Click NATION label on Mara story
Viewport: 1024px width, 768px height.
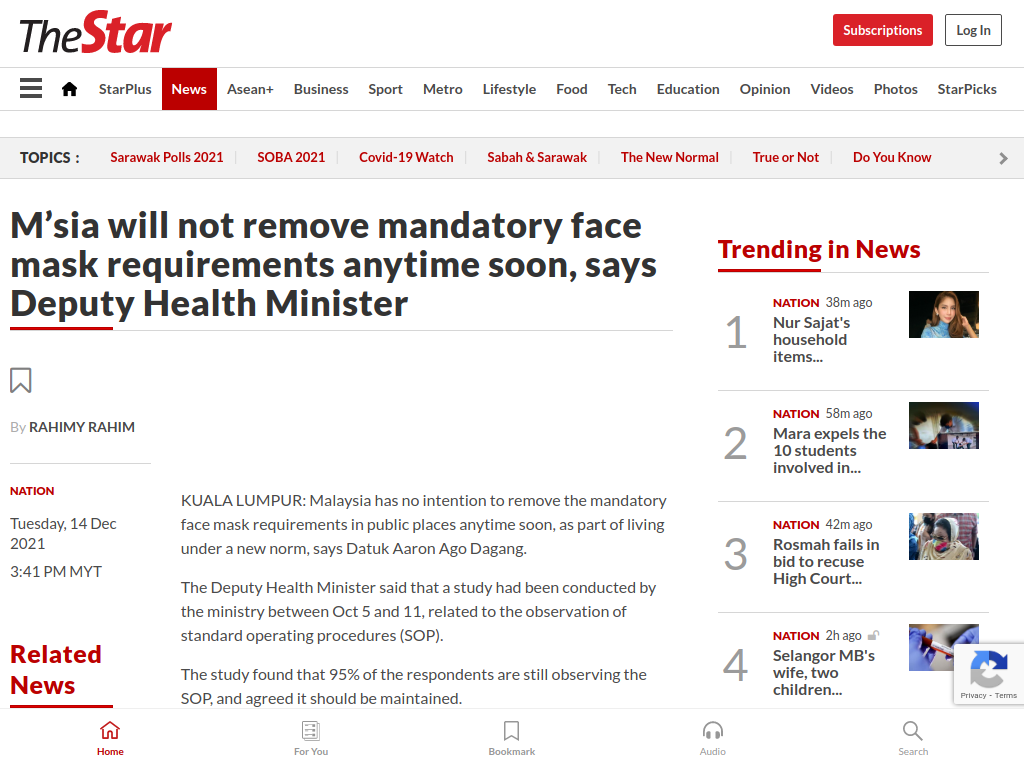(x=795, y=414)
